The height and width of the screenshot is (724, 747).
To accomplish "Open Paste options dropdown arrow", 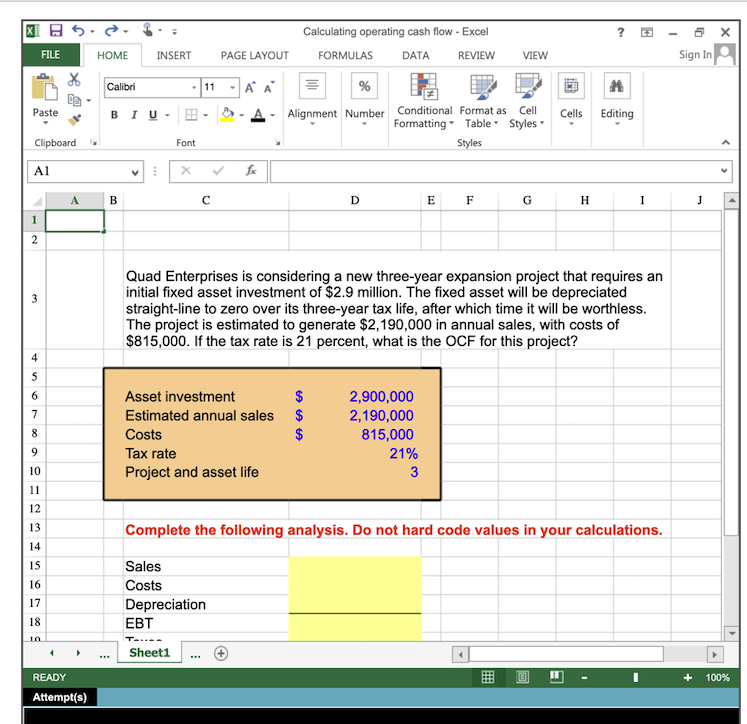I will coord(46,123).
